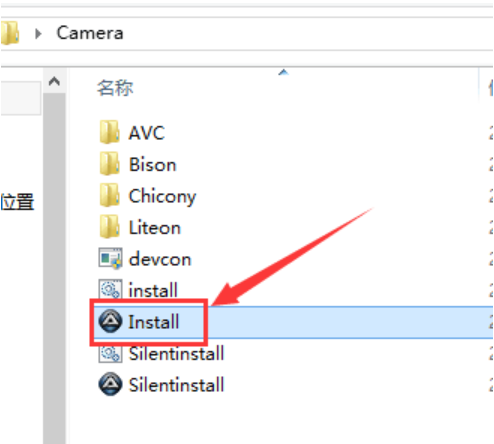Select the Silentinstall gear script icon
The height and width of the screenshot is (444, 494).
[110, 352]
